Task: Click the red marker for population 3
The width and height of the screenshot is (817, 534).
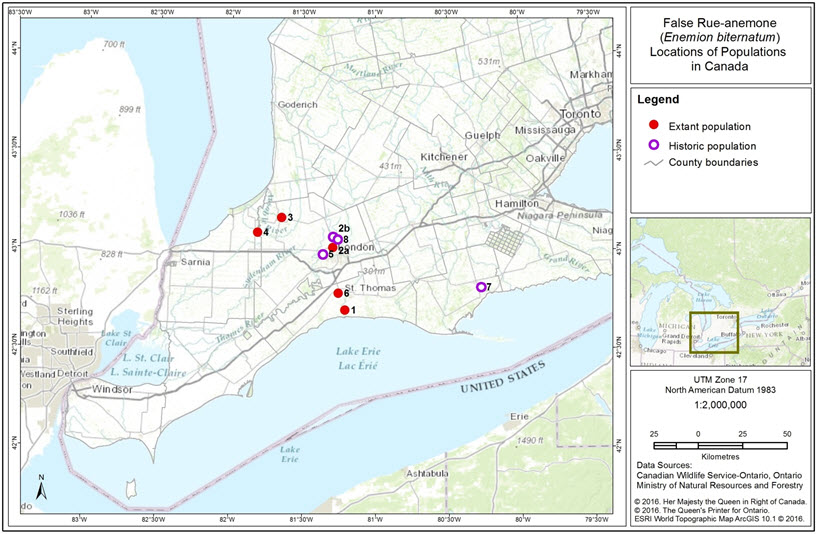Action: pyautogui.click(x=282, y=217)
